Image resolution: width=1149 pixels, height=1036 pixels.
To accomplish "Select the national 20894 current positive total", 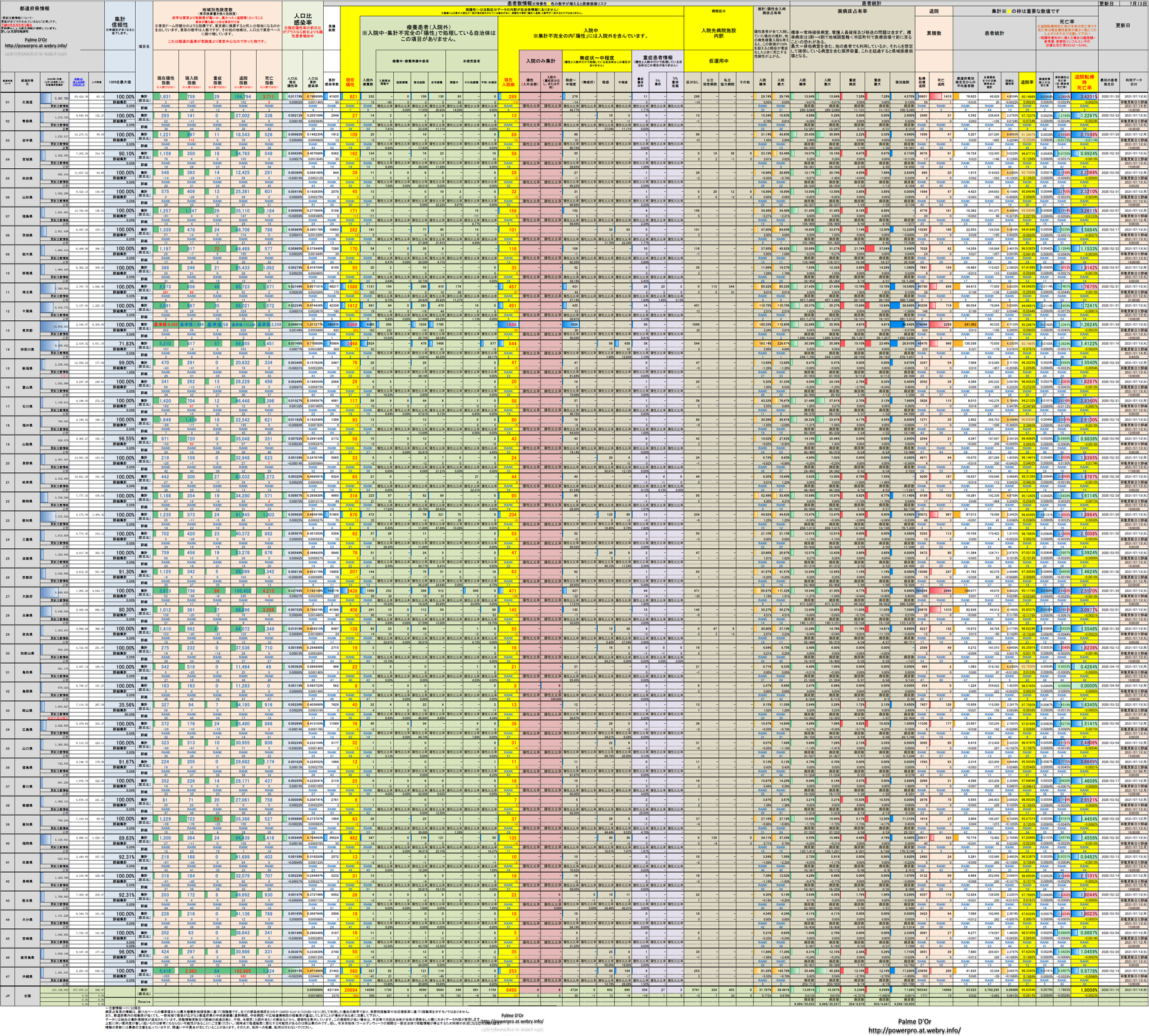I will [x=351, y=991].
